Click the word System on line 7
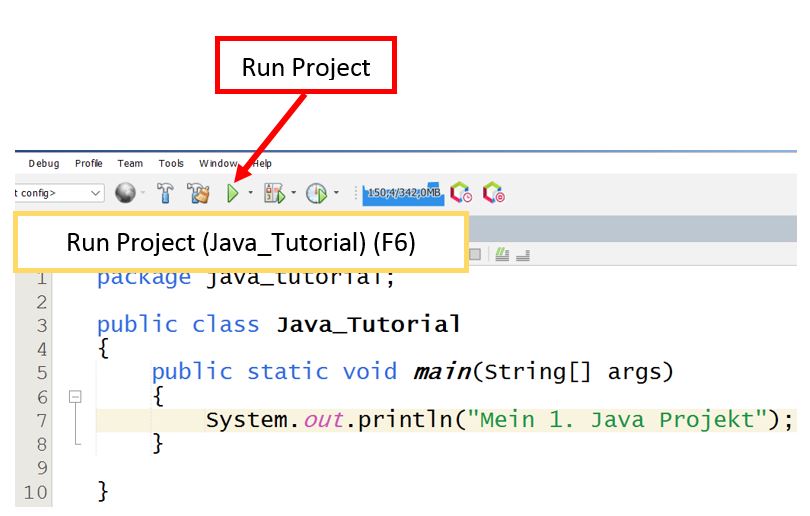This screenshot has width=810, height=516. pos(246,420)
